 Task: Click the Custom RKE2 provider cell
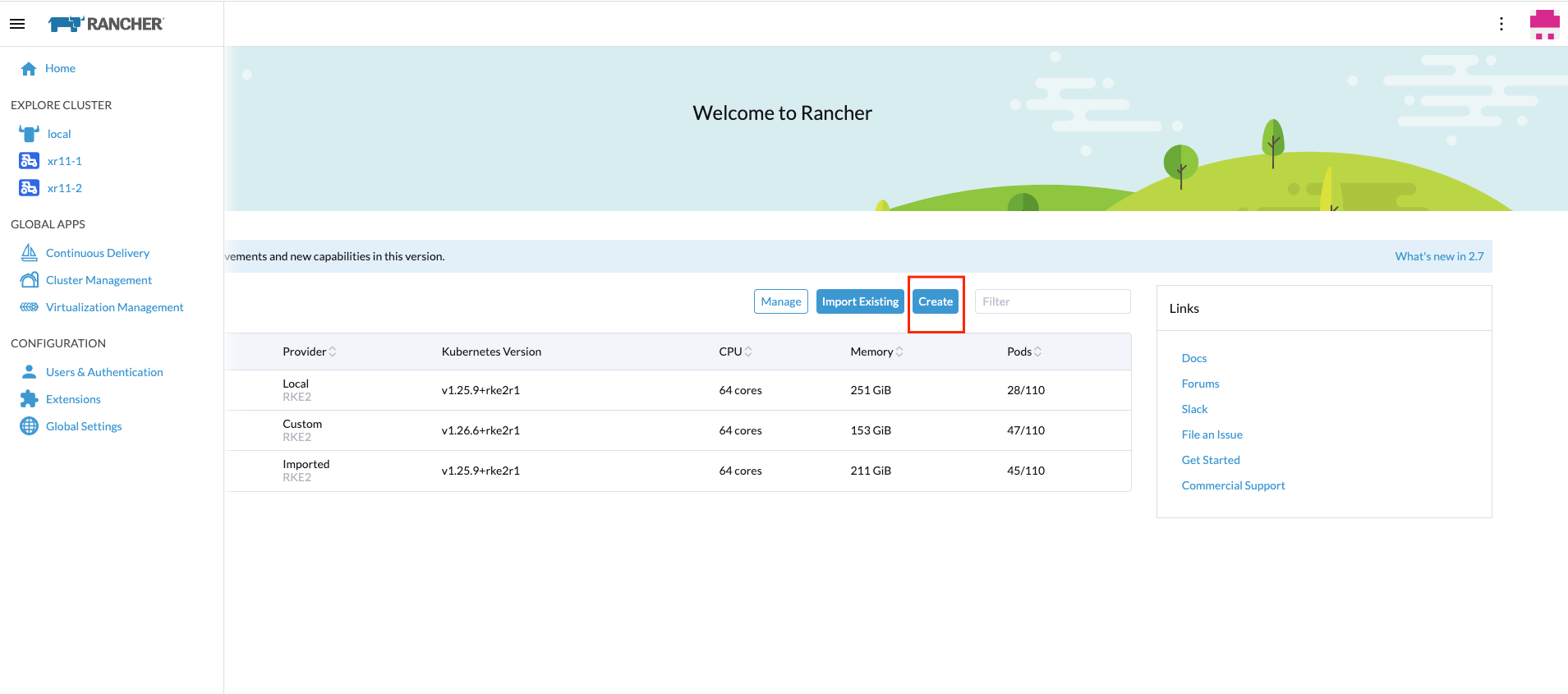click(x=302, y=430)
